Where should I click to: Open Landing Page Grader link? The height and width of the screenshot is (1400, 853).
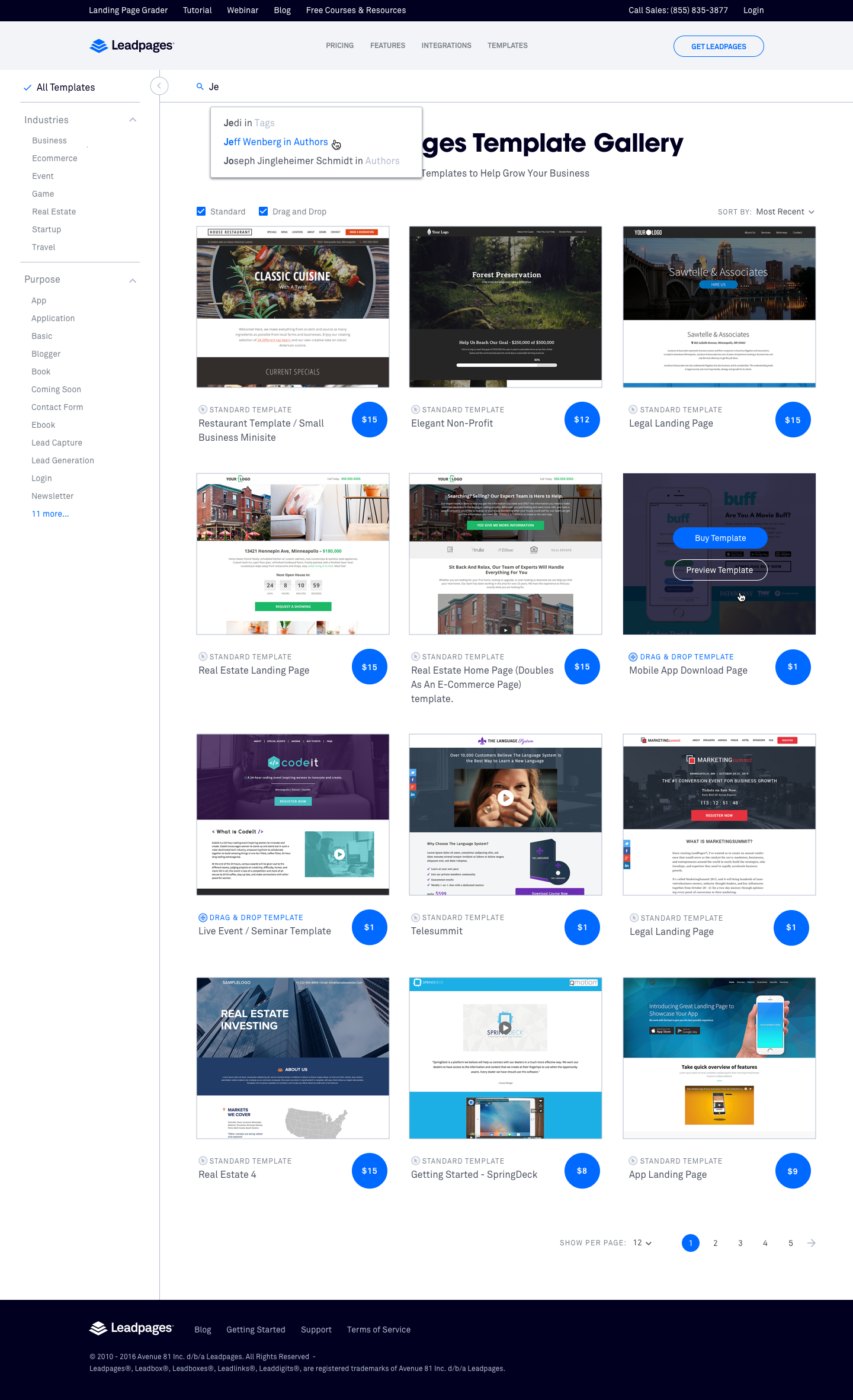(x=128, y=10)
